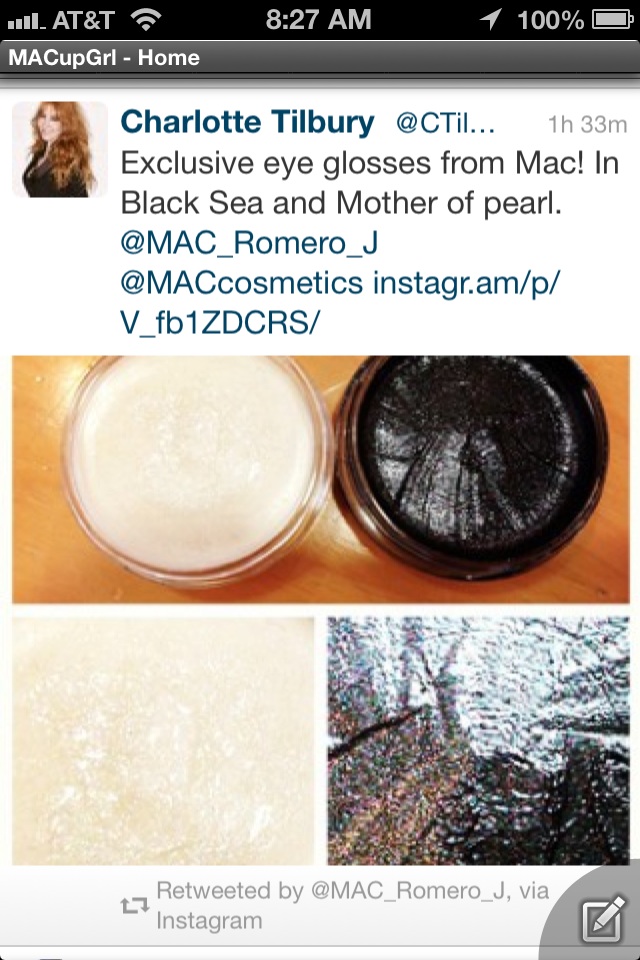Tap the retweet arrows icon
640x960 pixels.
click(x=134, y=905)
